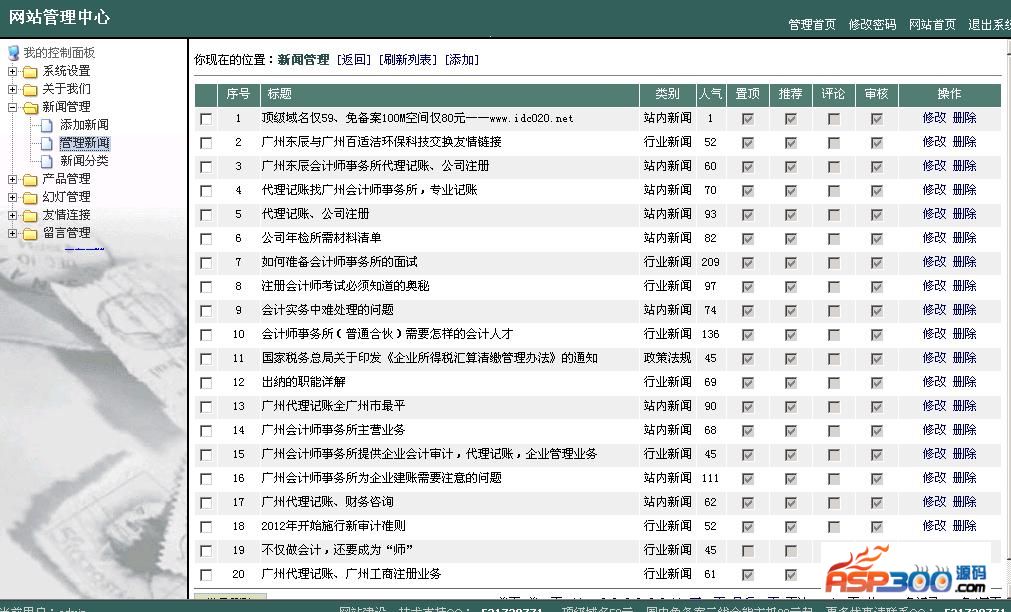This screenshot has width=1011, height=612.
Task: Collapse the 新闻管理 tree node
Action: pos(12,107)
